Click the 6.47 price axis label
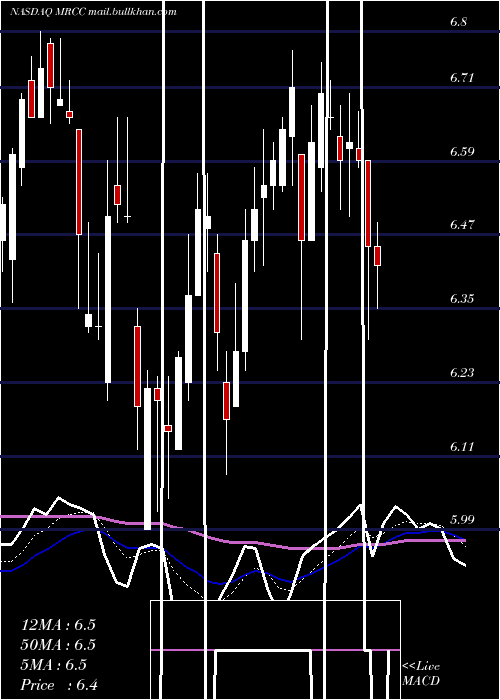The image size is (500, 700). click(462, 225)
